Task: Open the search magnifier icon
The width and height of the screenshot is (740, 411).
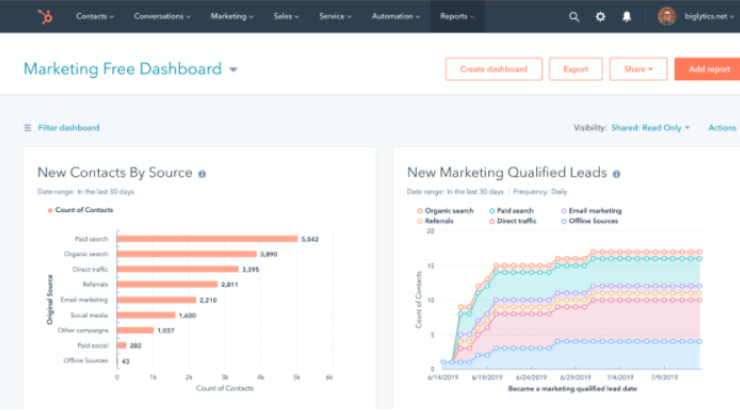Action: click(x=574, y=17)
